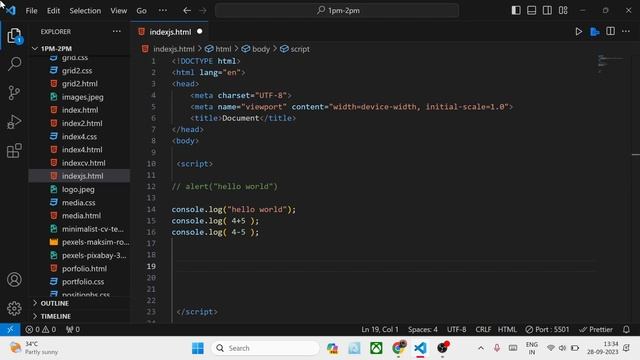Click the Prettier status bar item
Image resolution: width=640 pixels, height=360 pixels.
[x=596, y=329]
